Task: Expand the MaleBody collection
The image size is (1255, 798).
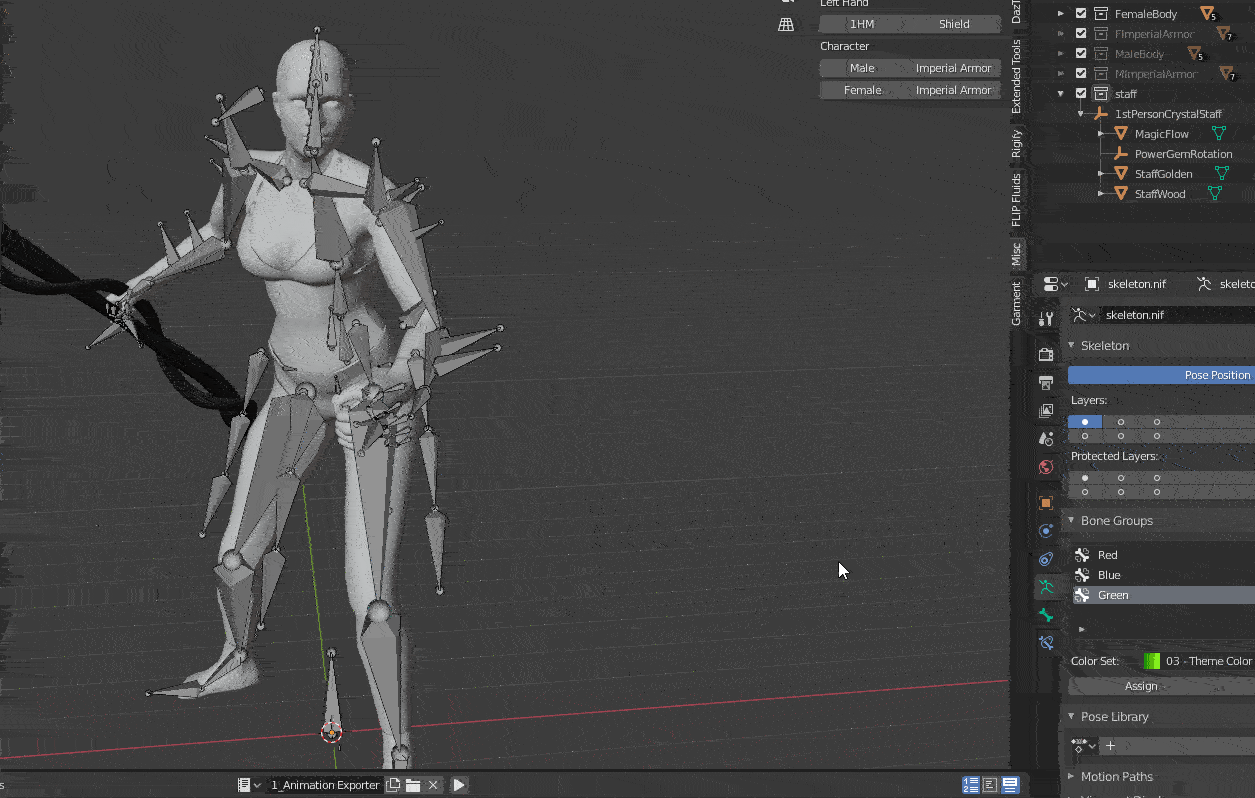Action: click(1061, 54)
